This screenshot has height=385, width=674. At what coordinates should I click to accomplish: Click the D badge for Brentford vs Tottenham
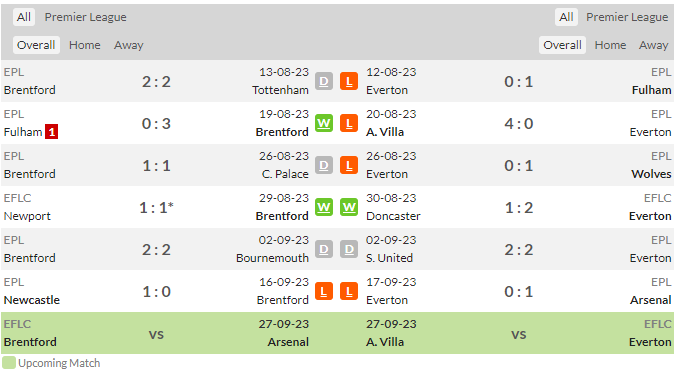324,81
